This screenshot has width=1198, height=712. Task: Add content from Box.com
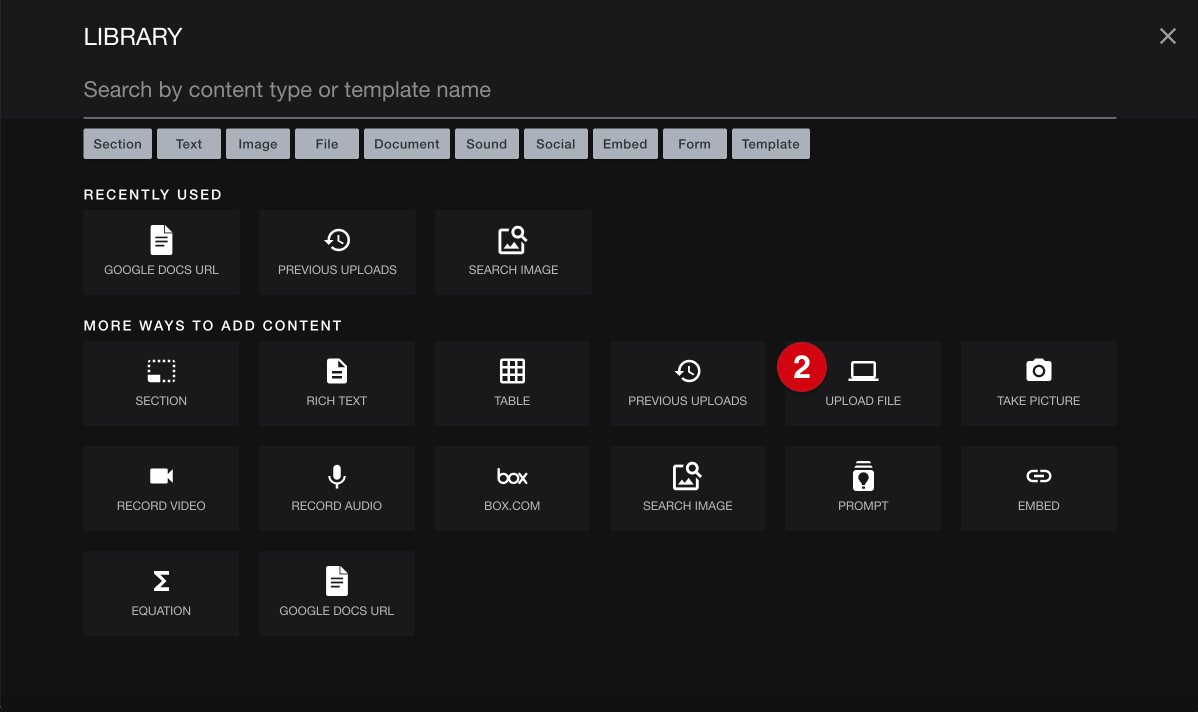[x=512, y=489]
